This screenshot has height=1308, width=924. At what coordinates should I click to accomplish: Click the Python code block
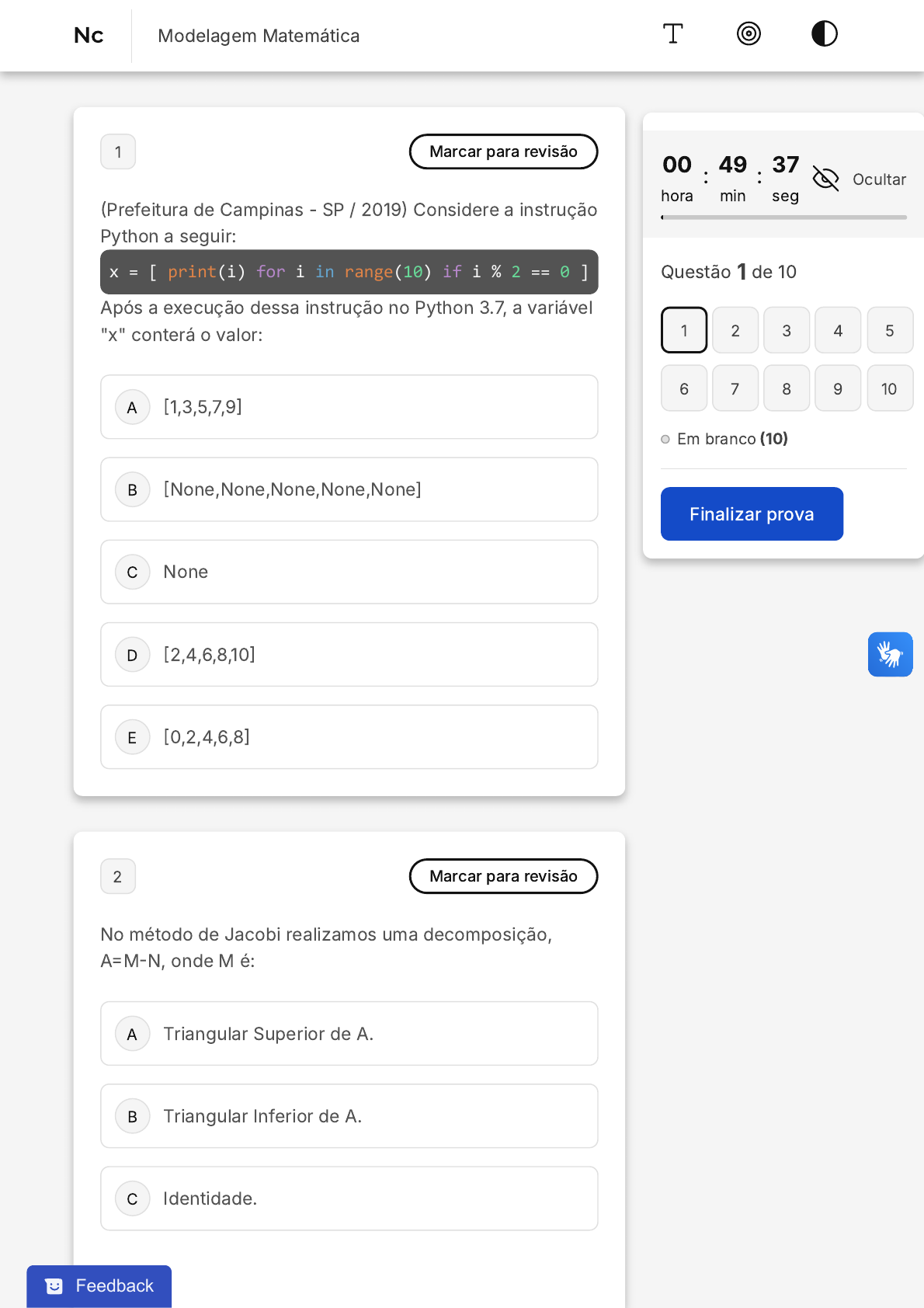[349, 272]
